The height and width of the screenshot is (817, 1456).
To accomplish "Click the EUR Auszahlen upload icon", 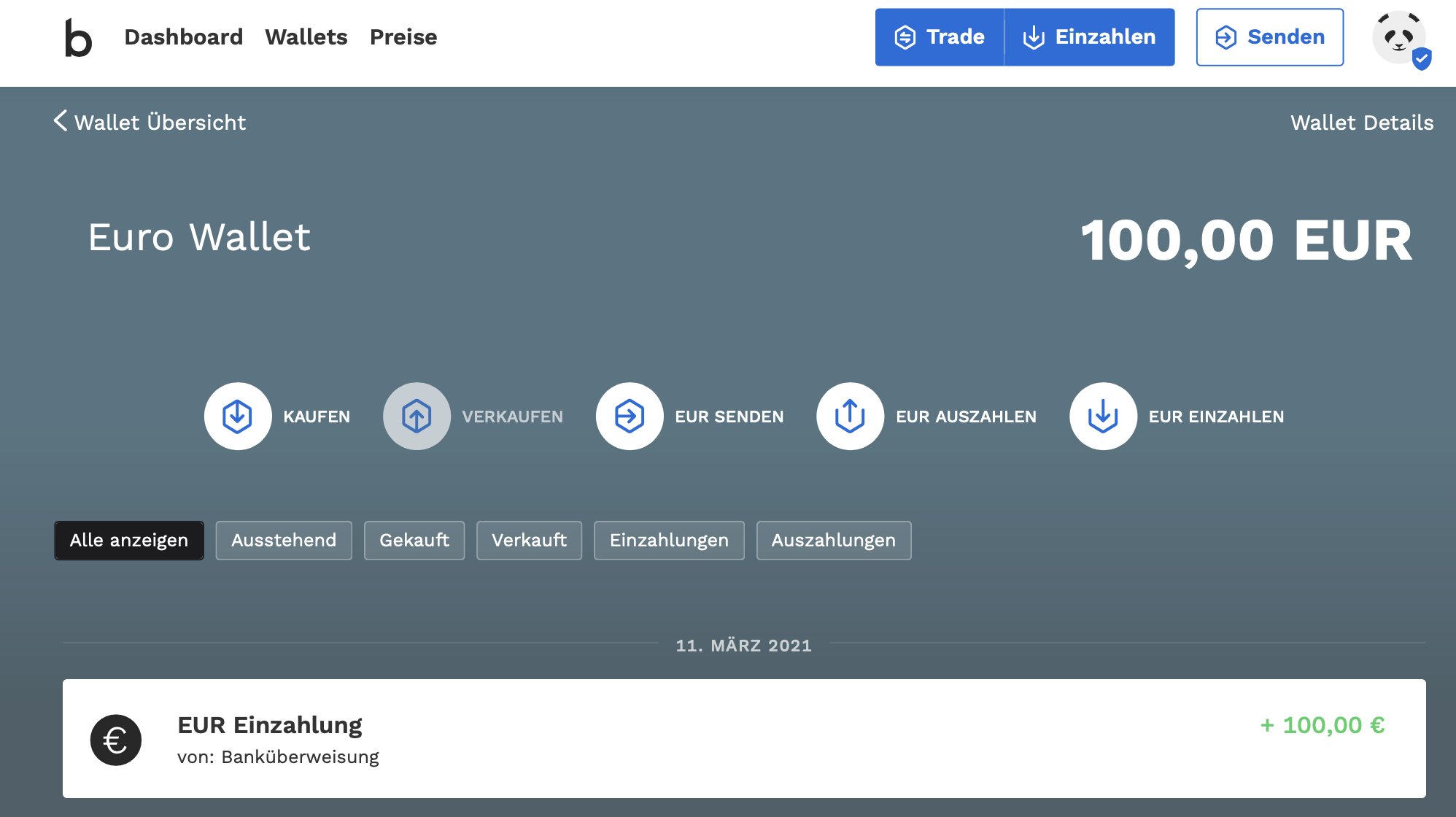I will [x=850, y=417].
